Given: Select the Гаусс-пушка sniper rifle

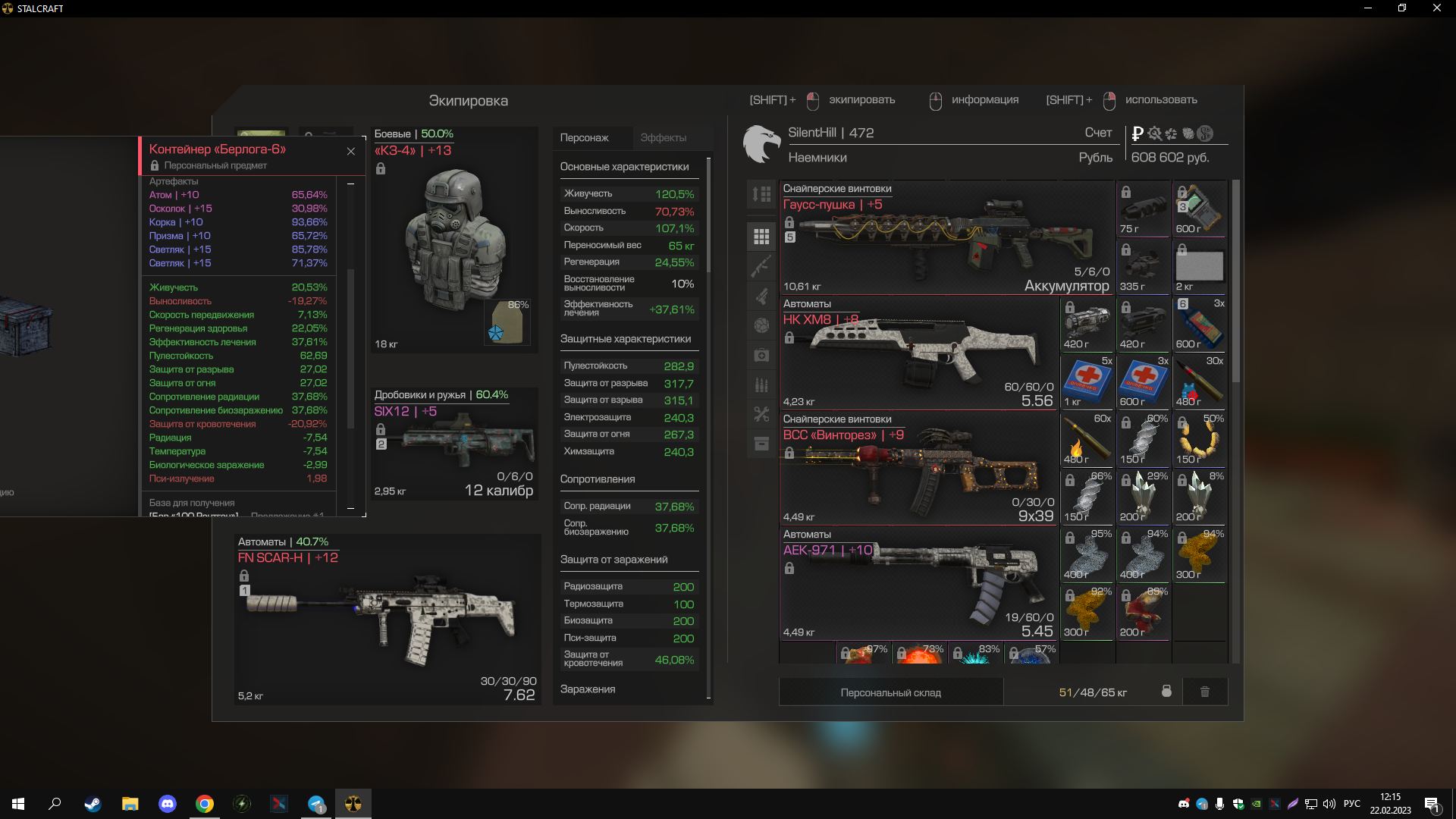Looking at the screenshot, I should click(x=947, y=237).
